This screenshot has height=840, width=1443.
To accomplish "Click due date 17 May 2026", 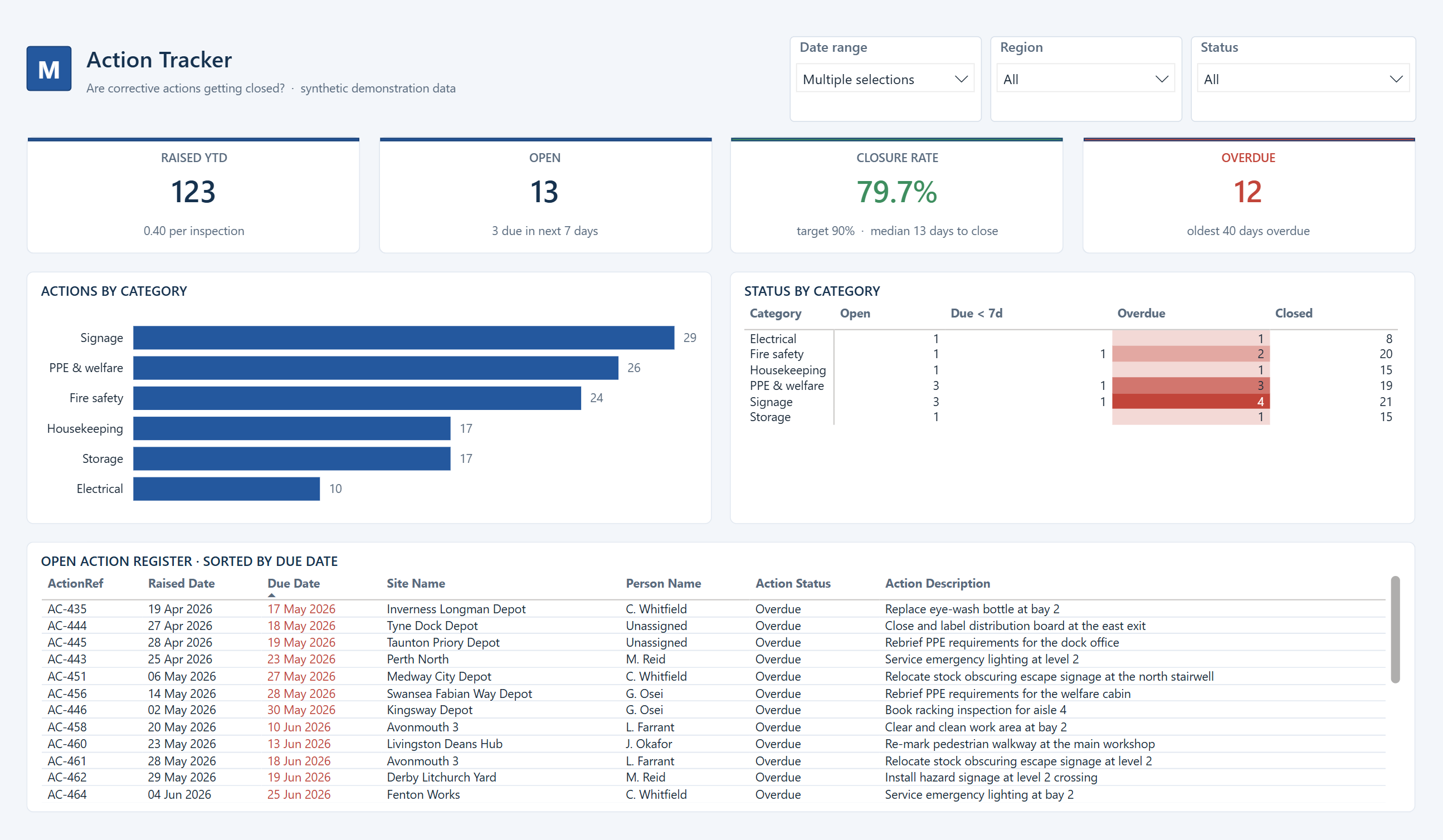I will tap(301, 609).
